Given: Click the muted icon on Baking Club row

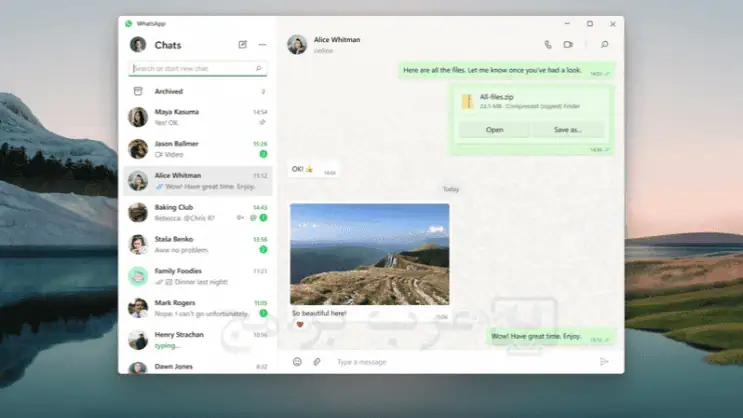Looking at the screenshot, I should click(x=240, y=218).
